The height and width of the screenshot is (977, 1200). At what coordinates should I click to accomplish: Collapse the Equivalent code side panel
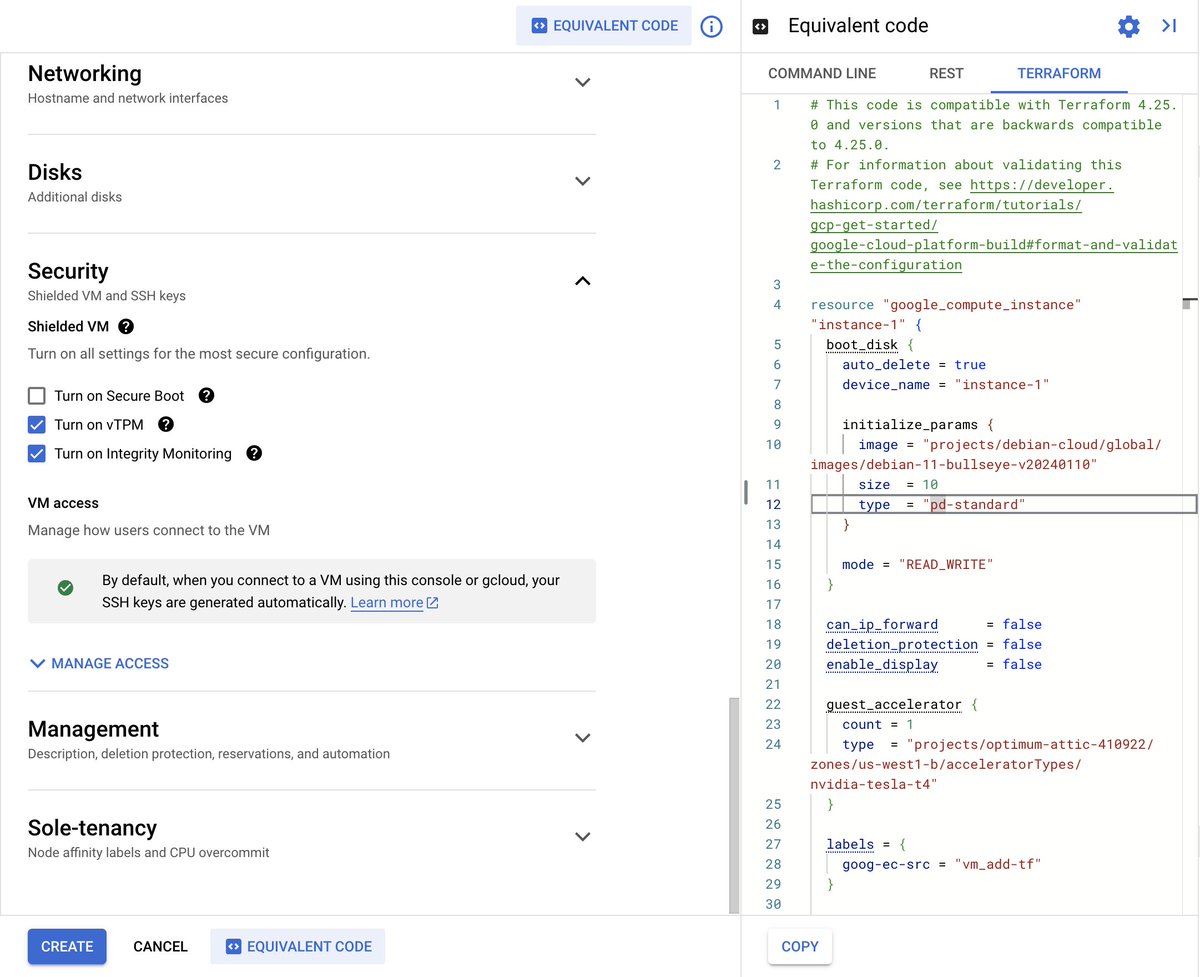pos(1169,26)
